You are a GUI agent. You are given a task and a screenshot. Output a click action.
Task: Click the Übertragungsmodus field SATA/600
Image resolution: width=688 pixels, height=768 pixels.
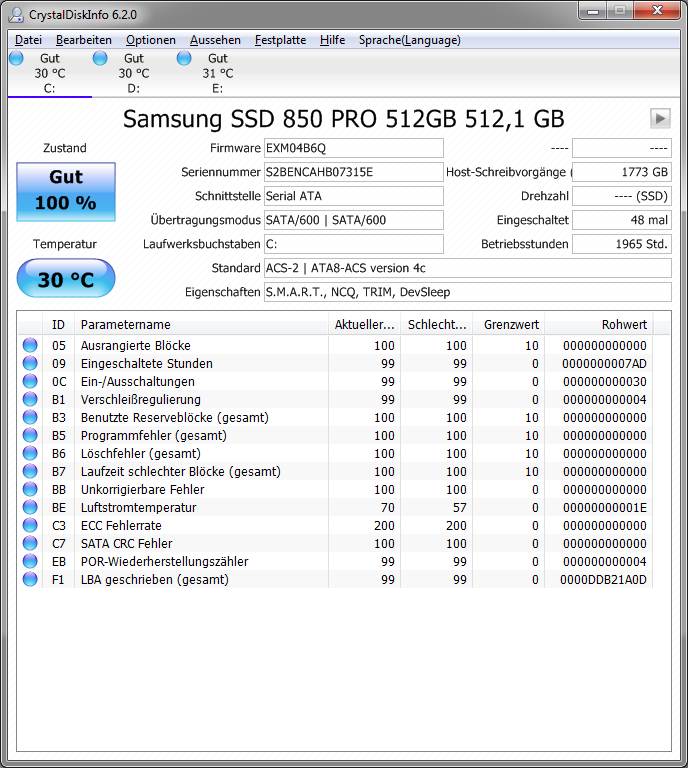click(x=354, y=220)
